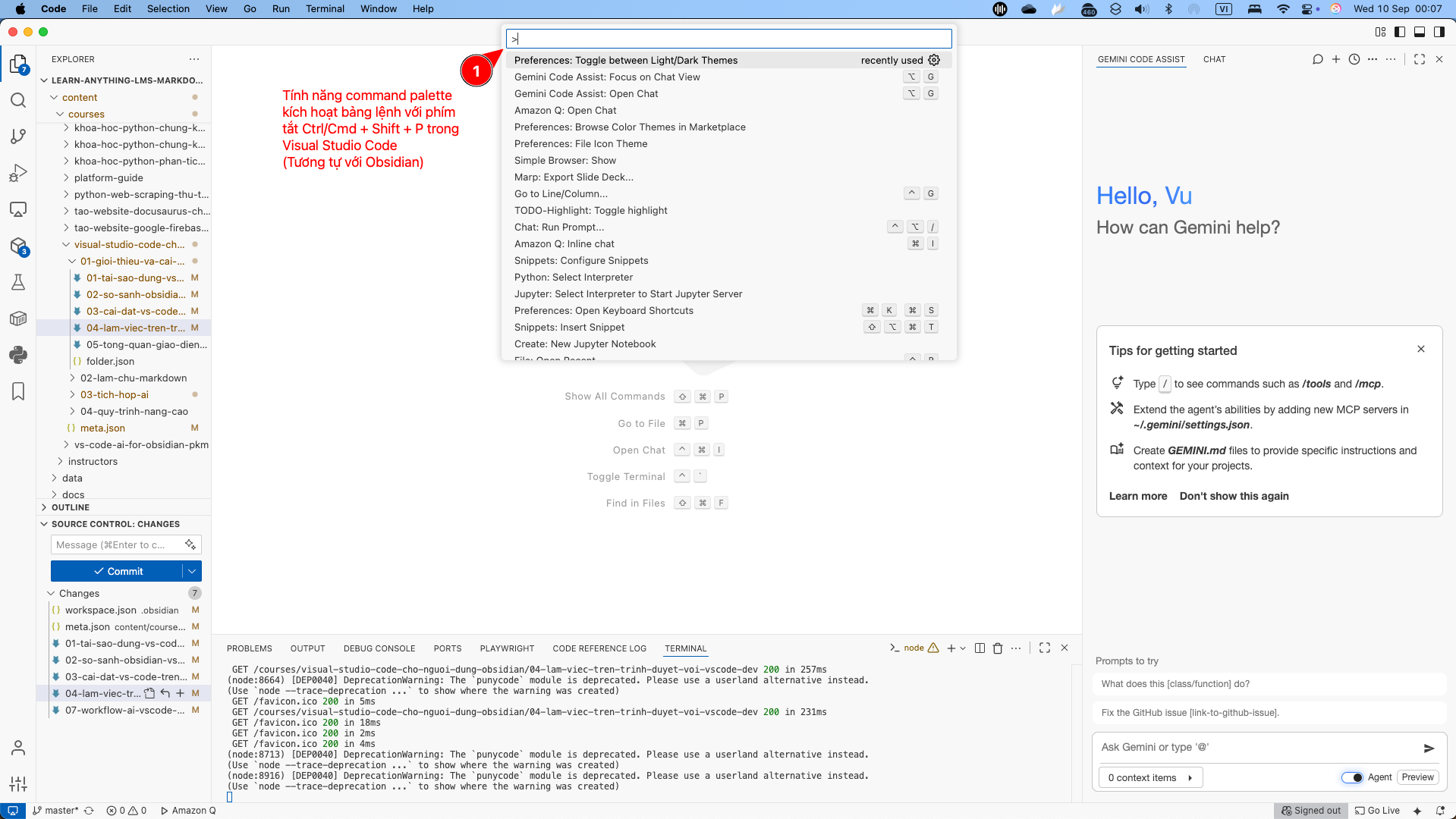Toggle the bottom panel layout button
The image size is (1456, 819).
click(x=1419, y=32)
